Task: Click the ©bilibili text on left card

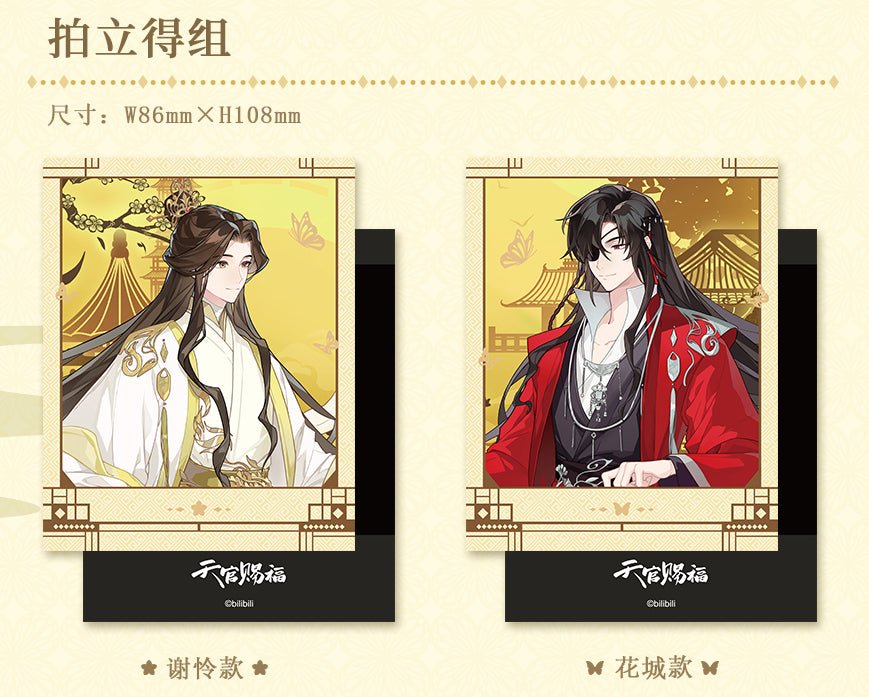Action: (239, 603)
